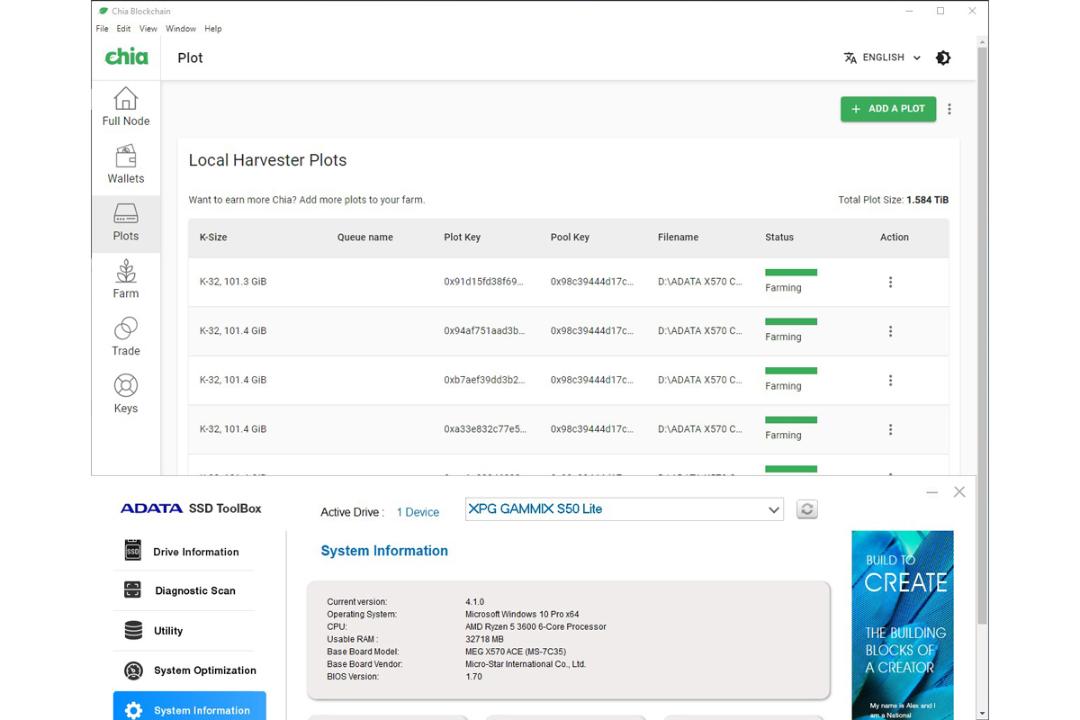The height and width of the screenshot is (720, 1080).
Task: Click the Total Plot Size 1.584 TiB text
Action: tap(893, 200)
